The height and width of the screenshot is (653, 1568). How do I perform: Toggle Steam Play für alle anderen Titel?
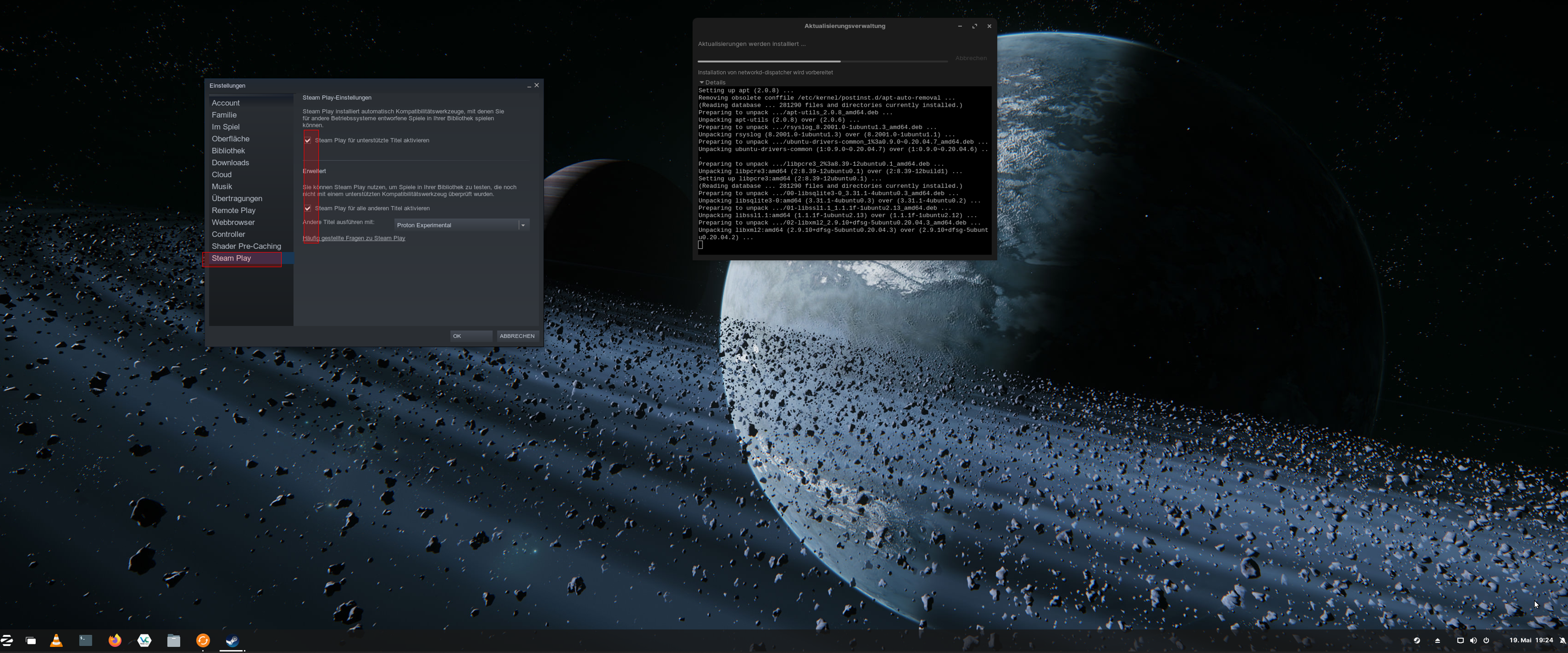click(308, 209)
